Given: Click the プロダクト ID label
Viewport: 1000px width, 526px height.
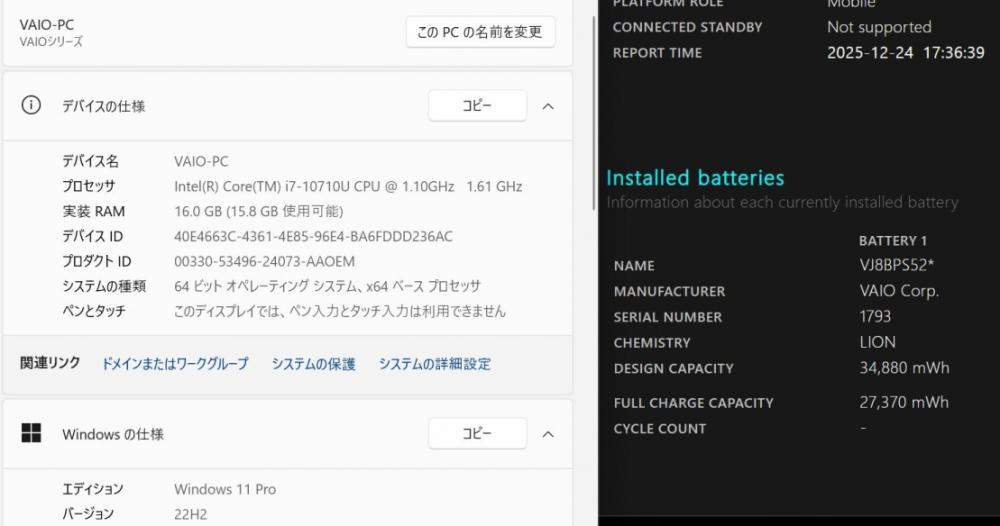Looking at the screenshot, I should 96,261.
